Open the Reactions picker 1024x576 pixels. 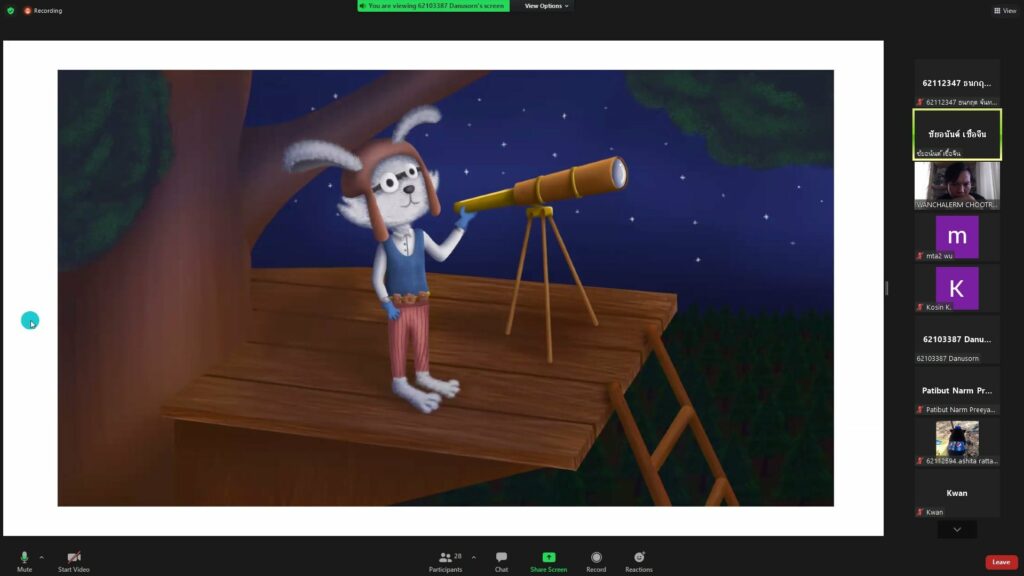(640, 559)
